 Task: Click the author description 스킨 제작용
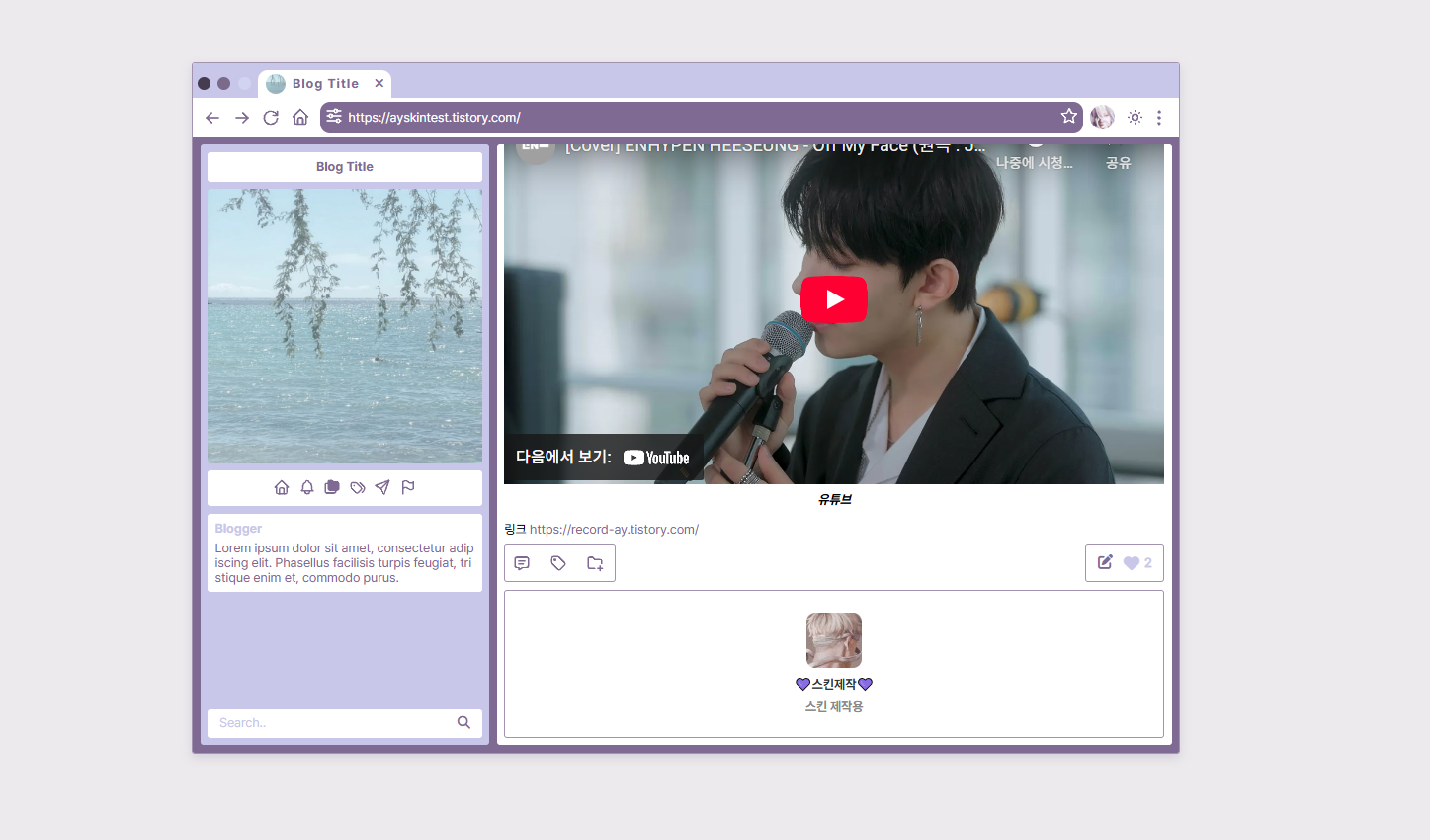tap(834, 706)
